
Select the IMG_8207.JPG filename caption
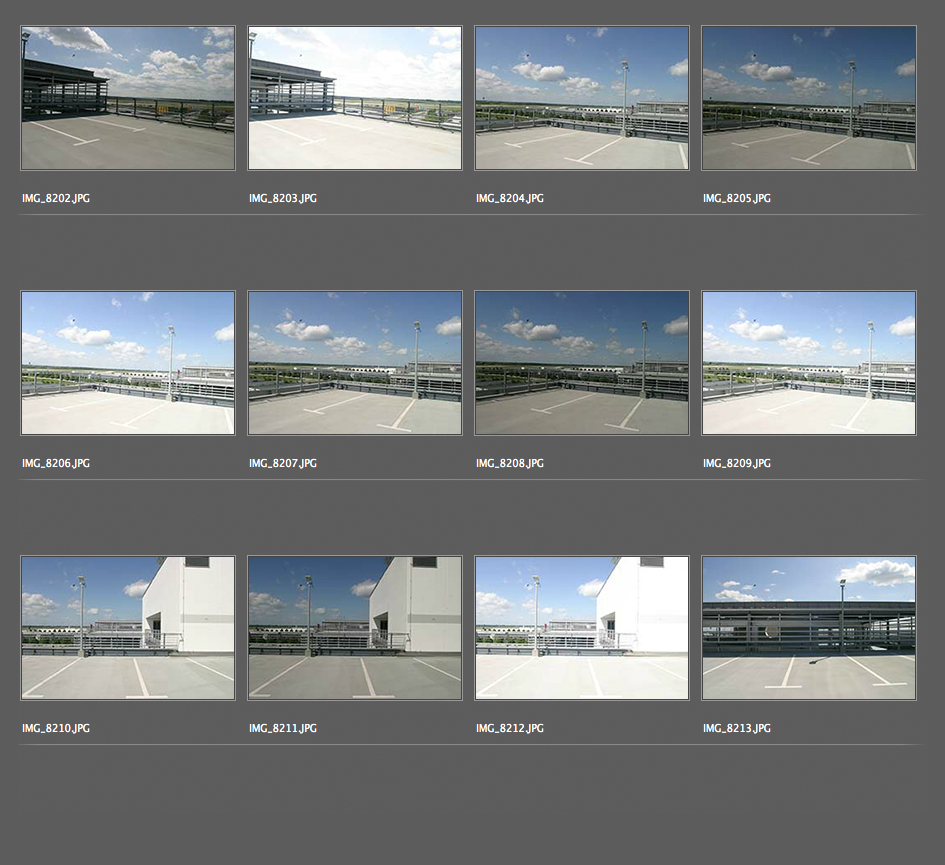coord(283,464)
